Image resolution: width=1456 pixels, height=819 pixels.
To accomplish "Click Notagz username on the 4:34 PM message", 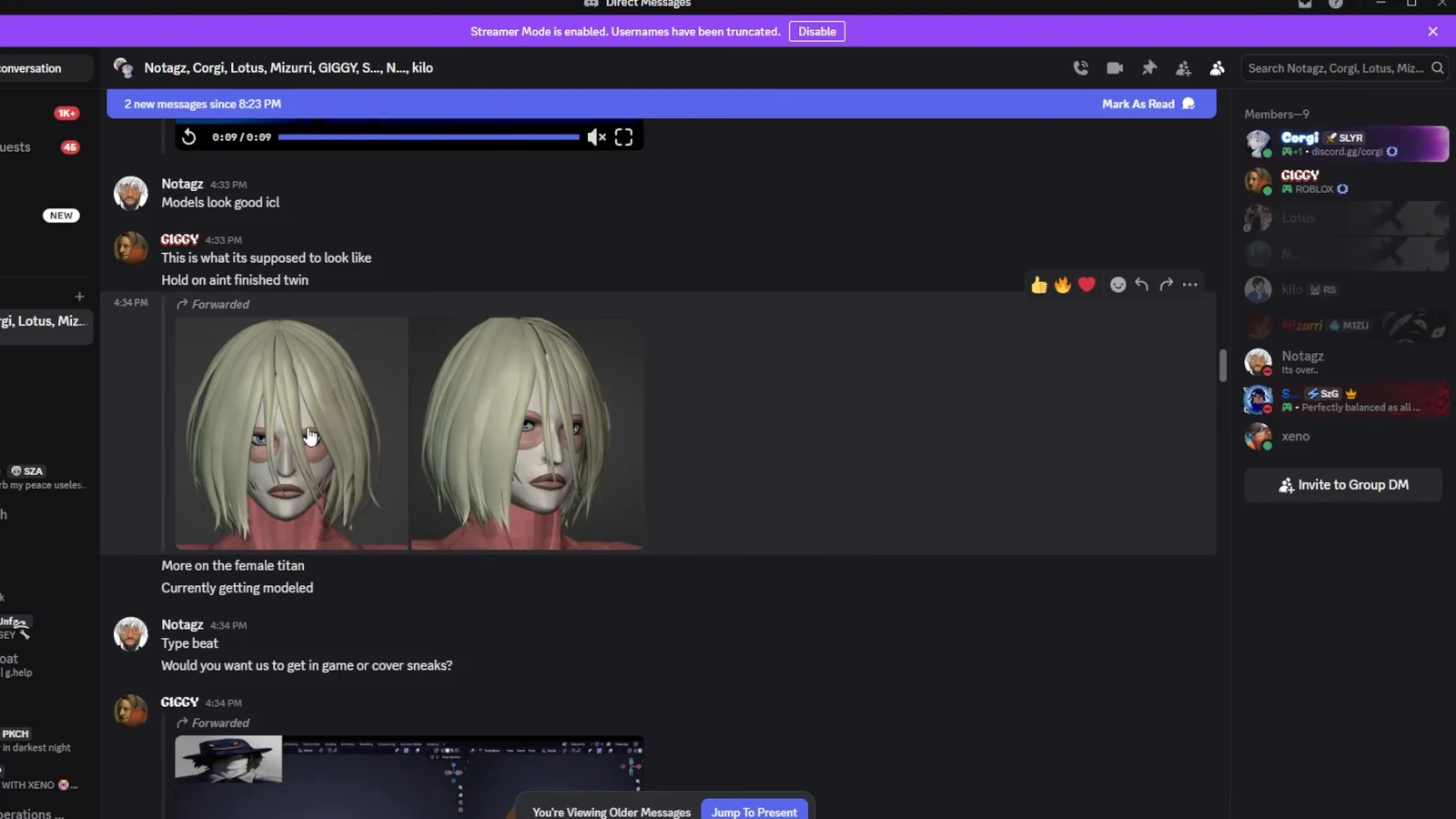I will (x=182, y=624).
